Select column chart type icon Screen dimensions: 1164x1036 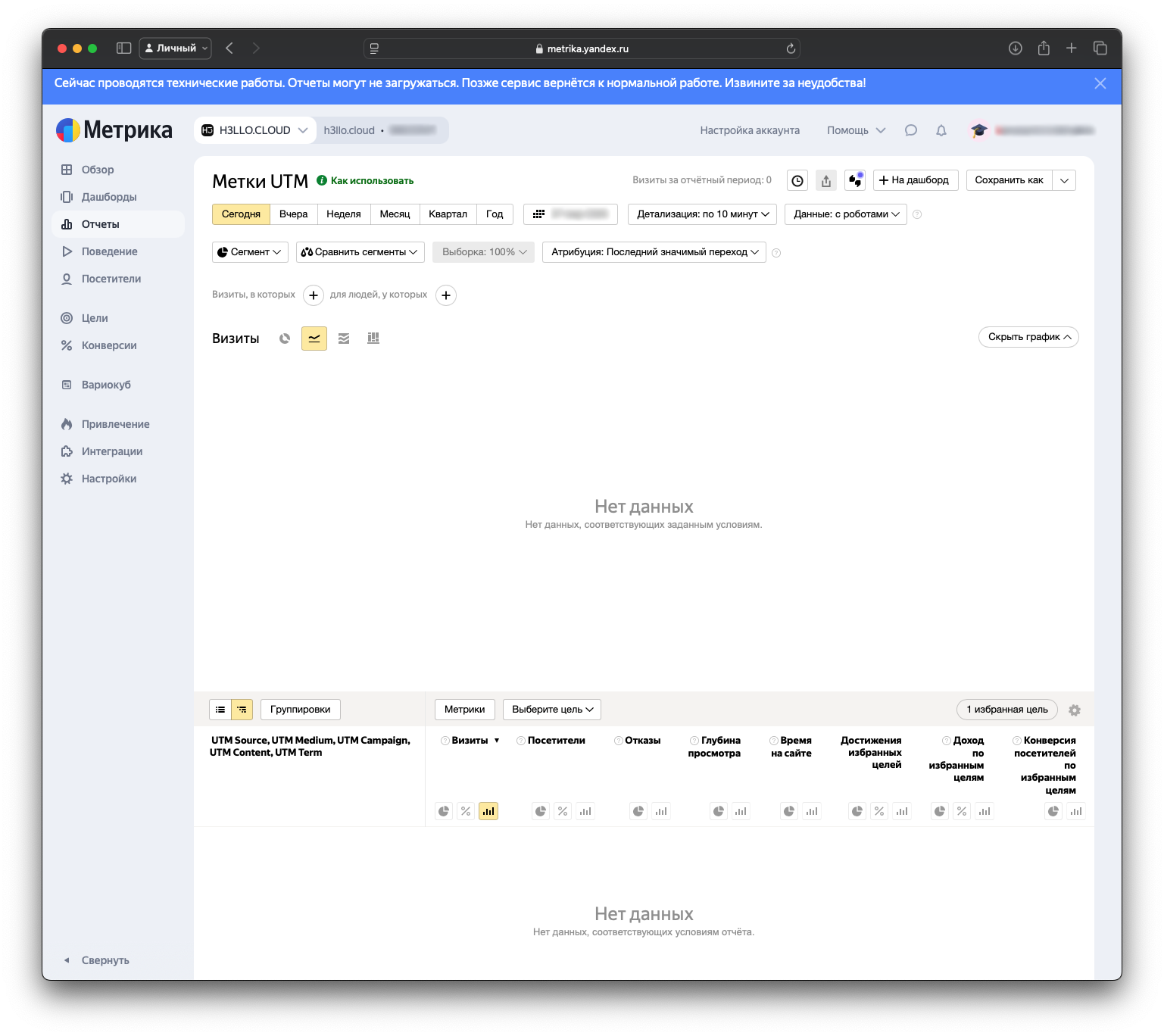(373, 339)
